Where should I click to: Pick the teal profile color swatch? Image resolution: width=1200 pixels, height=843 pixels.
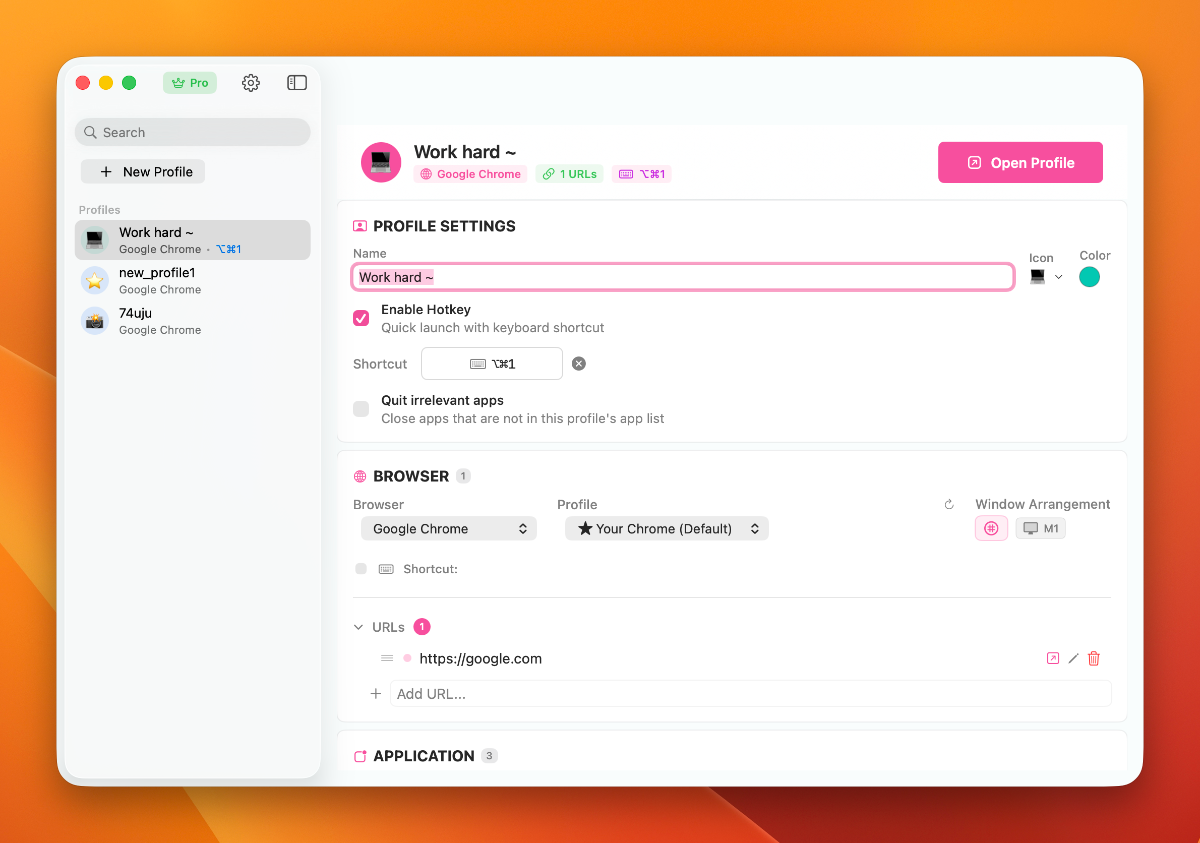1089,277
